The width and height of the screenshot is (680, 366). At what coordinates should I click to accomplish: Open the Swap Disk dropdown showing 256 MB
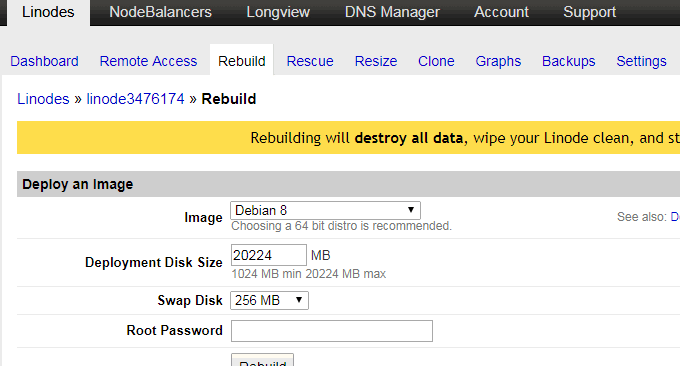pyautogui.click(x=269, y=301)
